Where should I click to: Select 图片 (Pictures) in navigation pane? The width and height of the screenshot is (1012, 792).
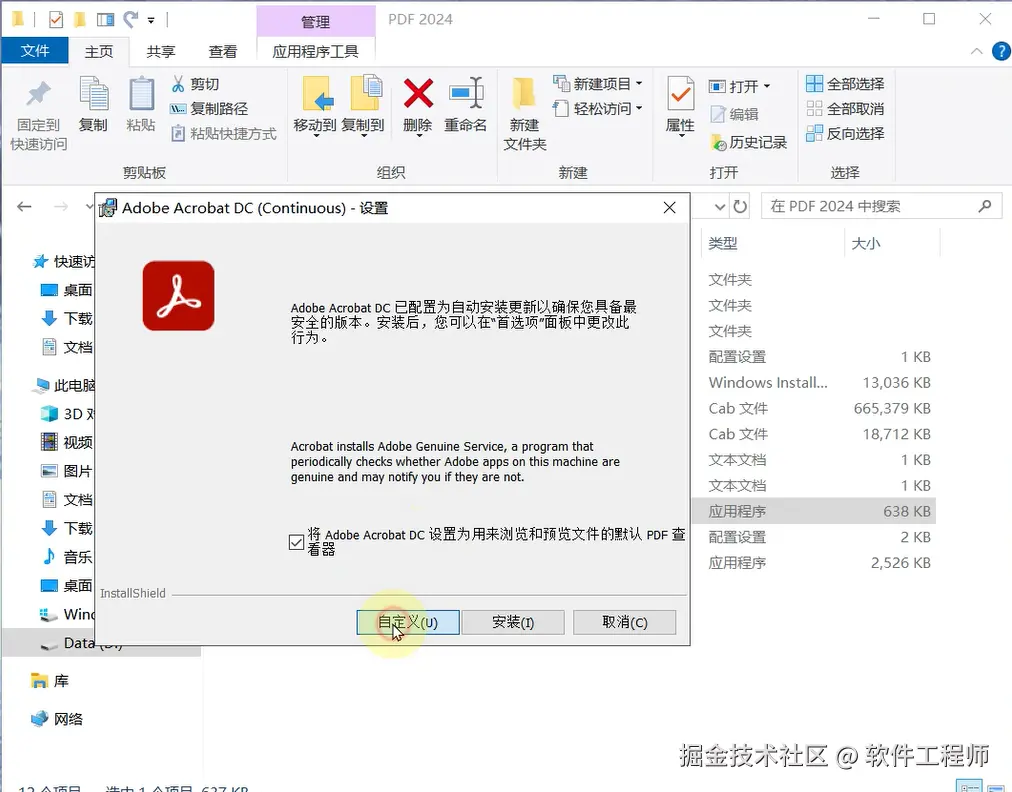[67, 471]
